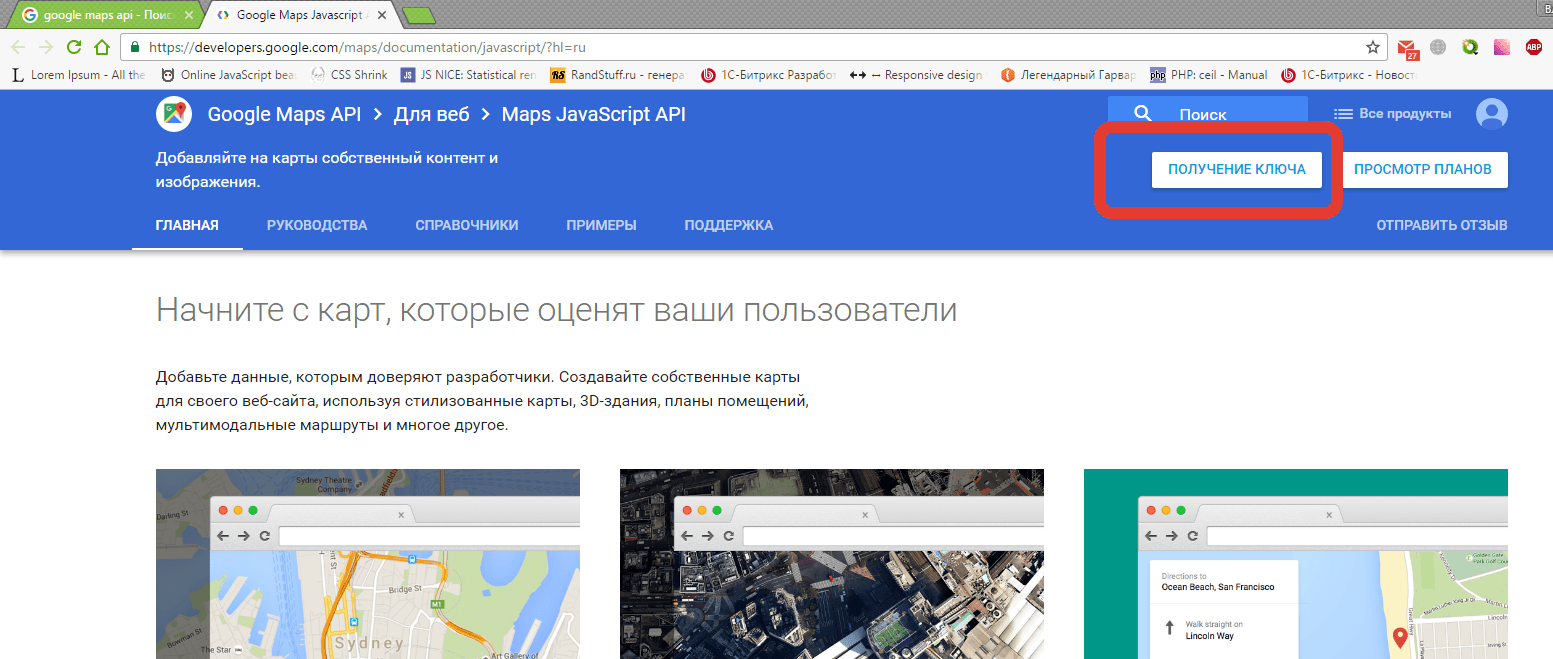The height and width of the screenshot is (659, 1553).
Task: Switch to the google maps api tab
Action: (x=104, y=15)
